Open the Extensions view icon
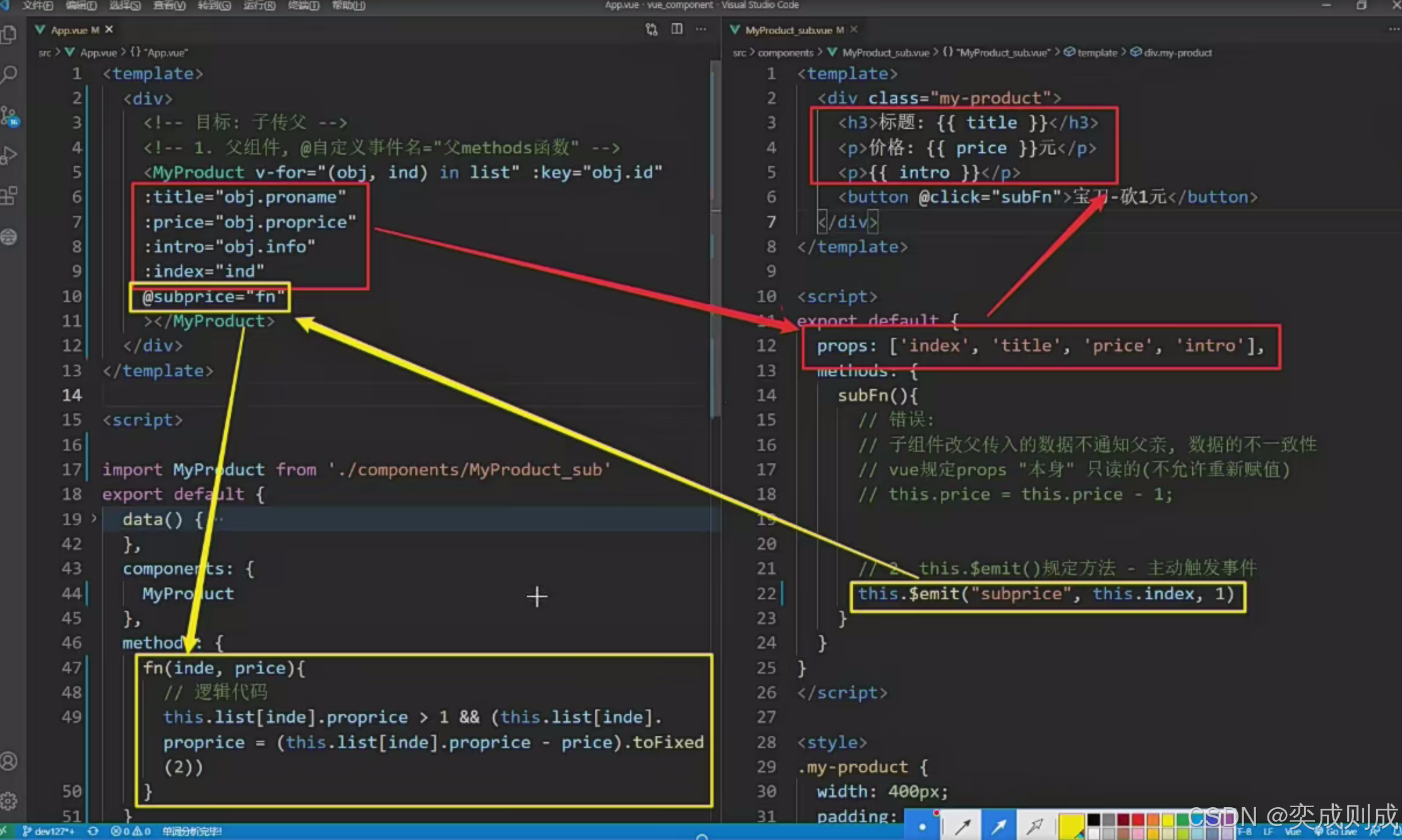The width and height of the screenshot is (1402, 840). pos(9,196)
